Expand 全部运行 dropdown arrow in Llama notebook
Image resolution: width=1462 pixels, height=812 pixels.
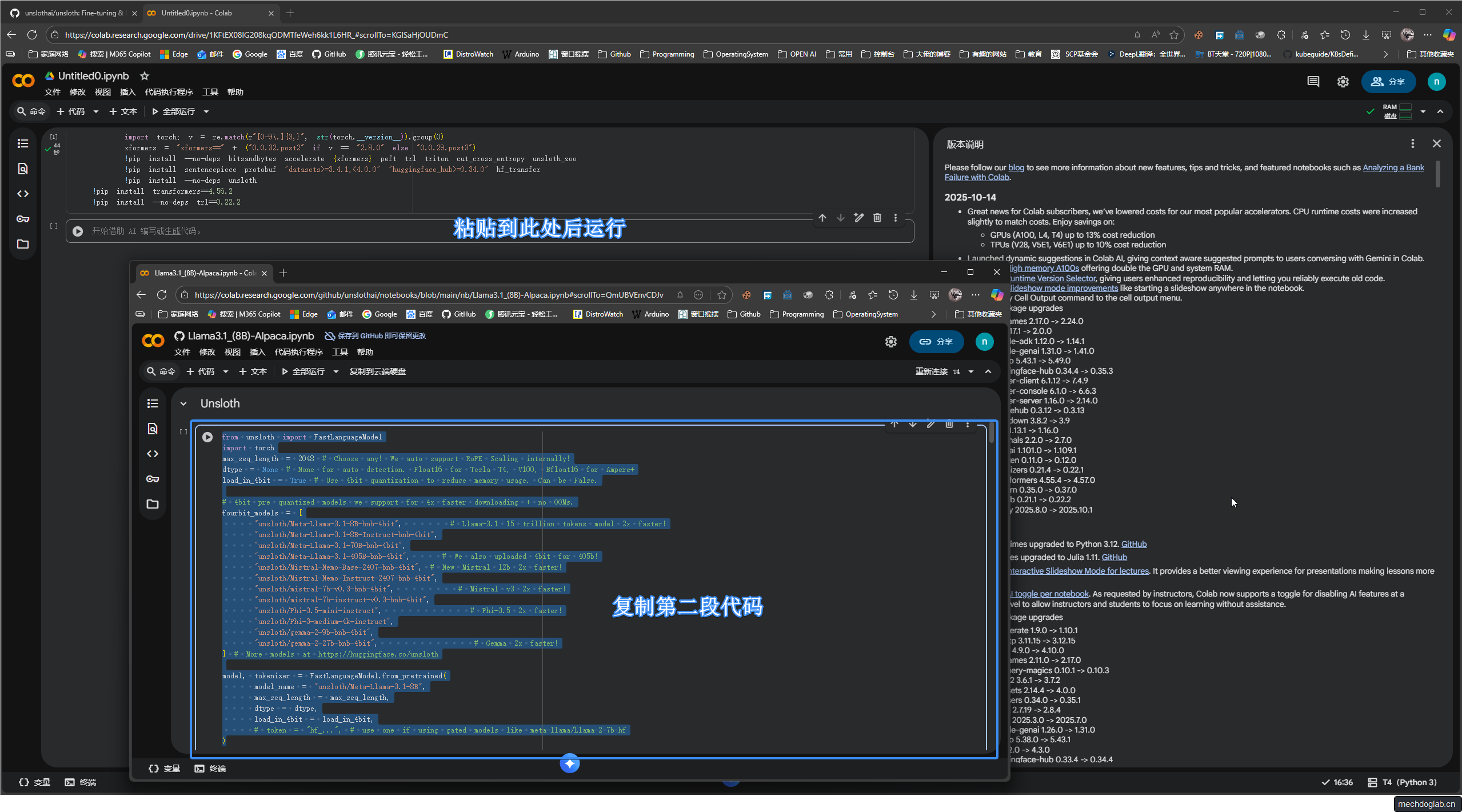(x=336, y=371)
